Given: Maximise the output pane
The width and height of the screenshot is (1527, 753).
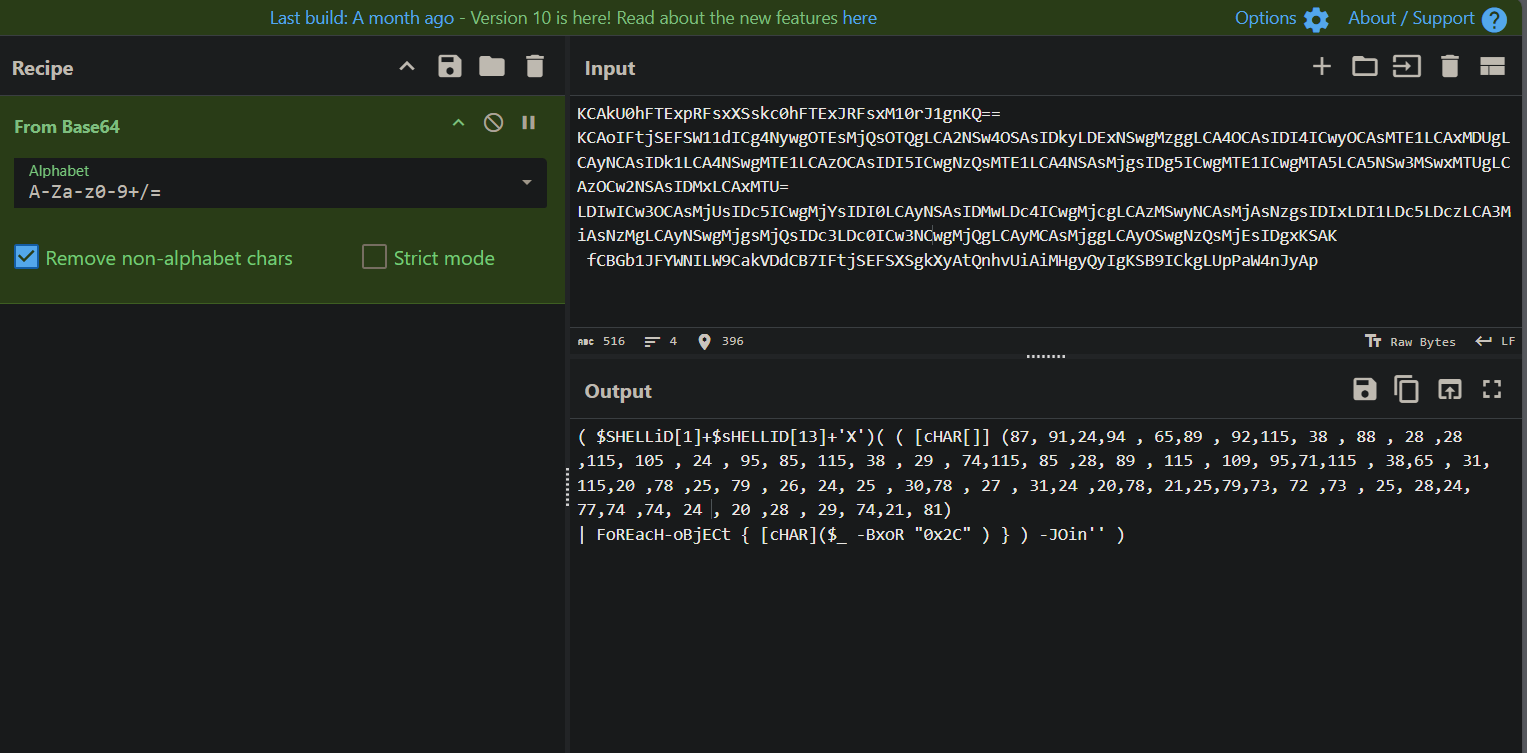Looking at the screenshot, I should click(1492, 390).
